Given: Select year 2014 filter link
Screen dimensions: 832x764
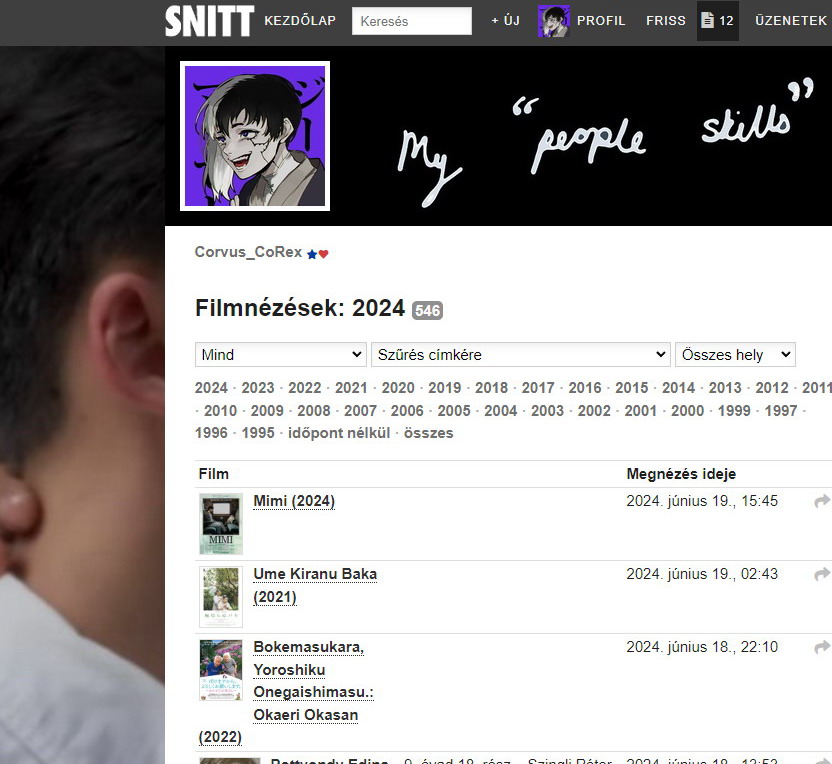Looking at the screenshot, I should pyautogui.click(x=678, y=388).
